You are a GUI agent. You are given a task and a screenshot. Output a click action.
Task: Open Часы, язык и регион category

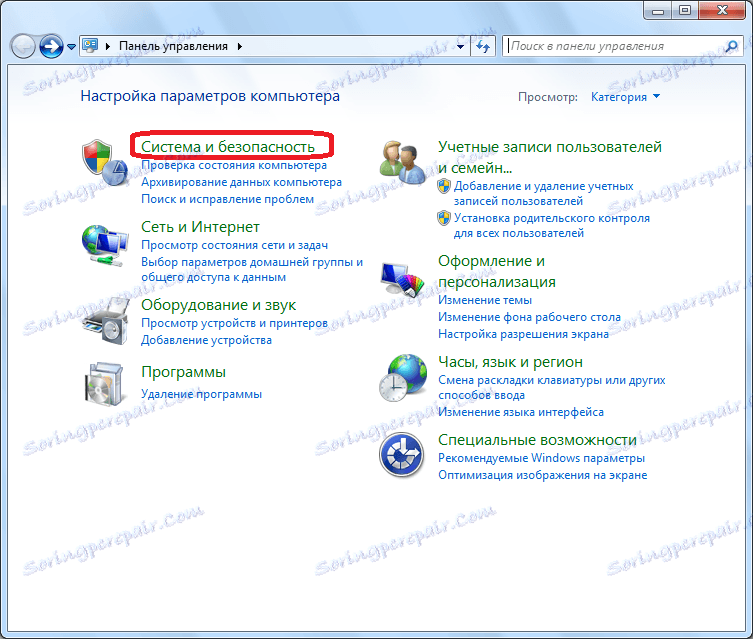510,362
